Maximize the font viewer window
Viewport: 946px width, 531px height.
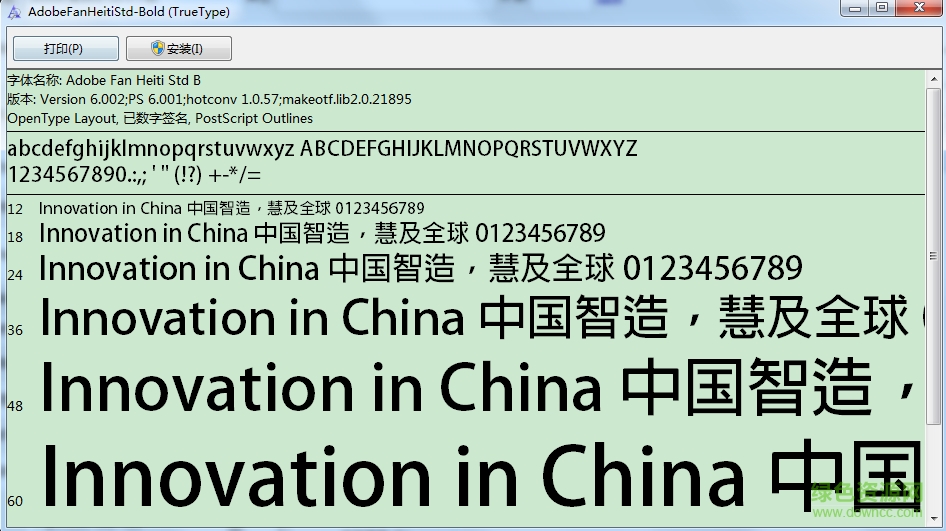tap(882, 8)
